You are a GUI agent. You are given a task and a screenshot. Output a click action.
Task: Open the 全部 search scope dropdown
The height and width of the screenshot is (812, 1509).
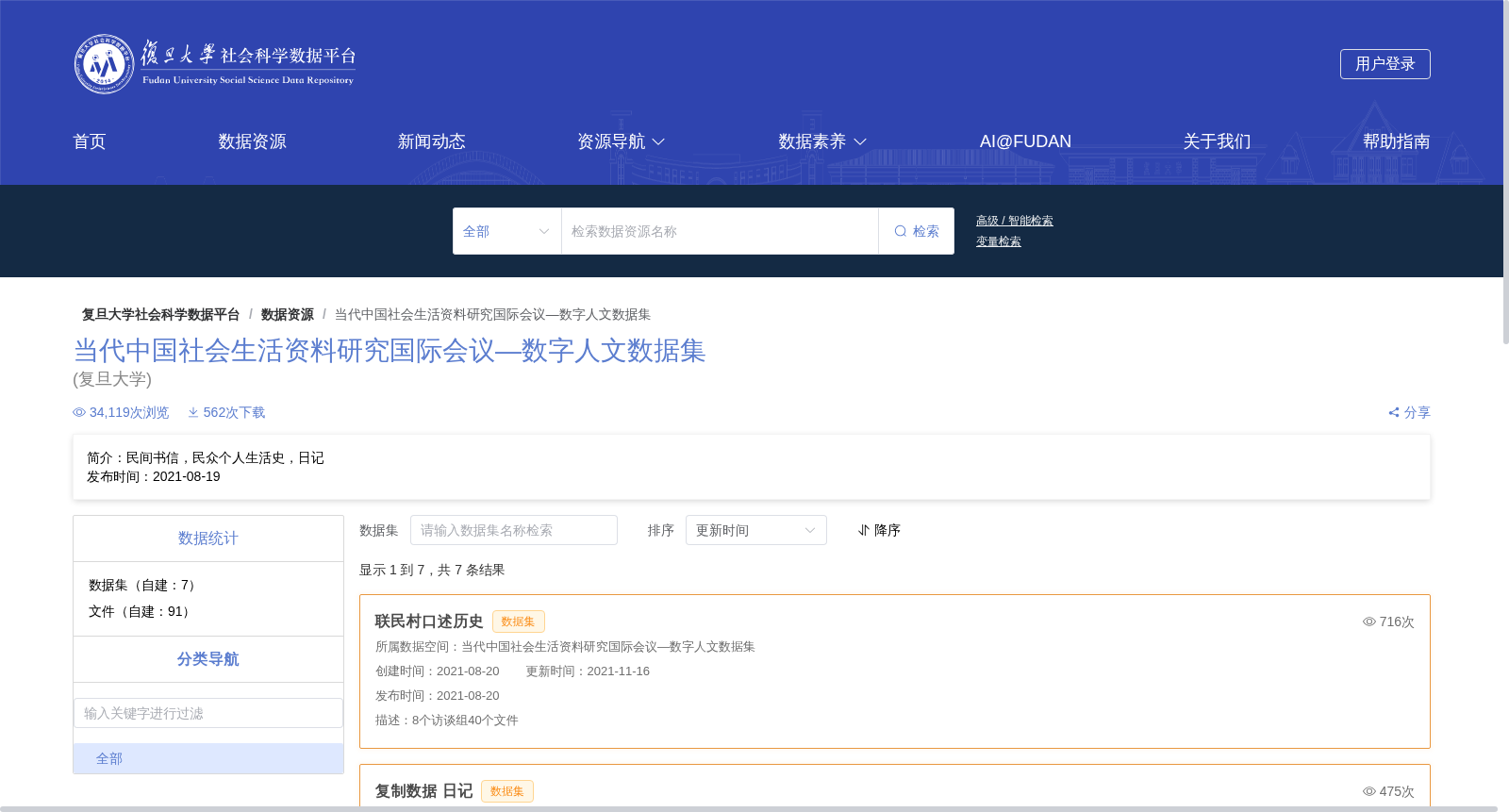click(x=507, y=231)
